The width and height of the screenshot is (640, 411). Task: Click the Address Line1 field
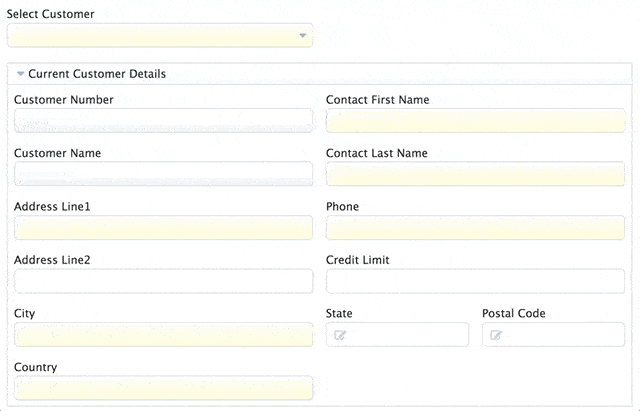(x=163, y=227)
